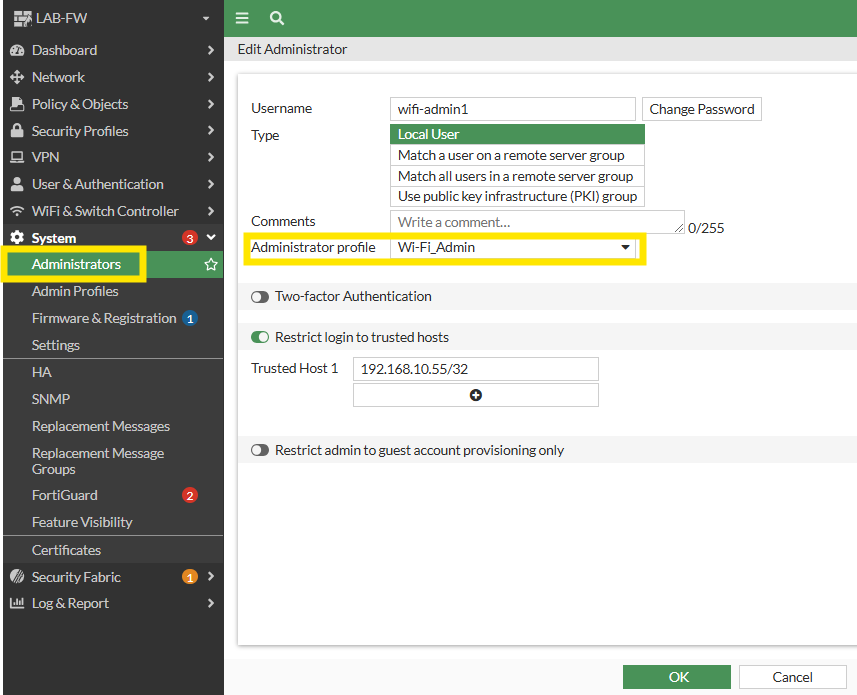This screenshot has width=857, height=695.
Task: Add trusted host with plus icon
Action: point(476,395)
